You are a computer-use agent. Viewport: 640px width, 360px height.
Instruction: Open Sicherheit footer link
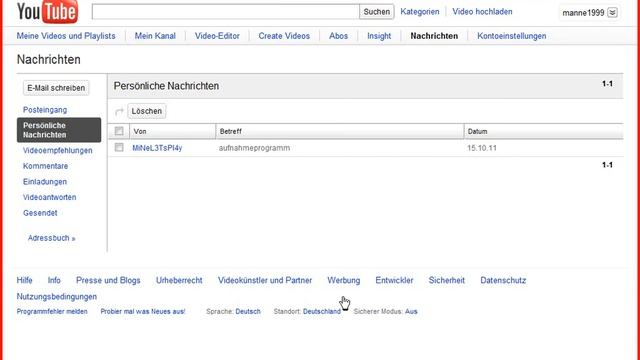pos(447,280)
